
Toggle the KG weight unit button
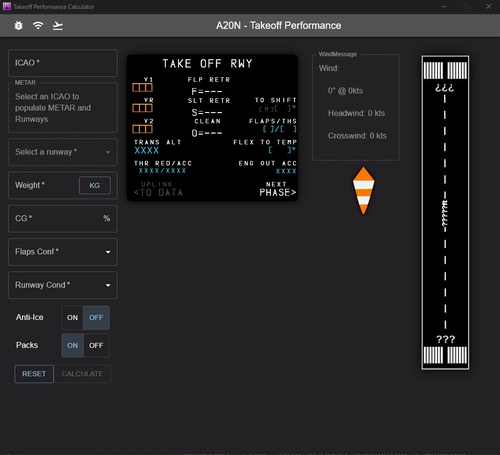tap(95, 185)
